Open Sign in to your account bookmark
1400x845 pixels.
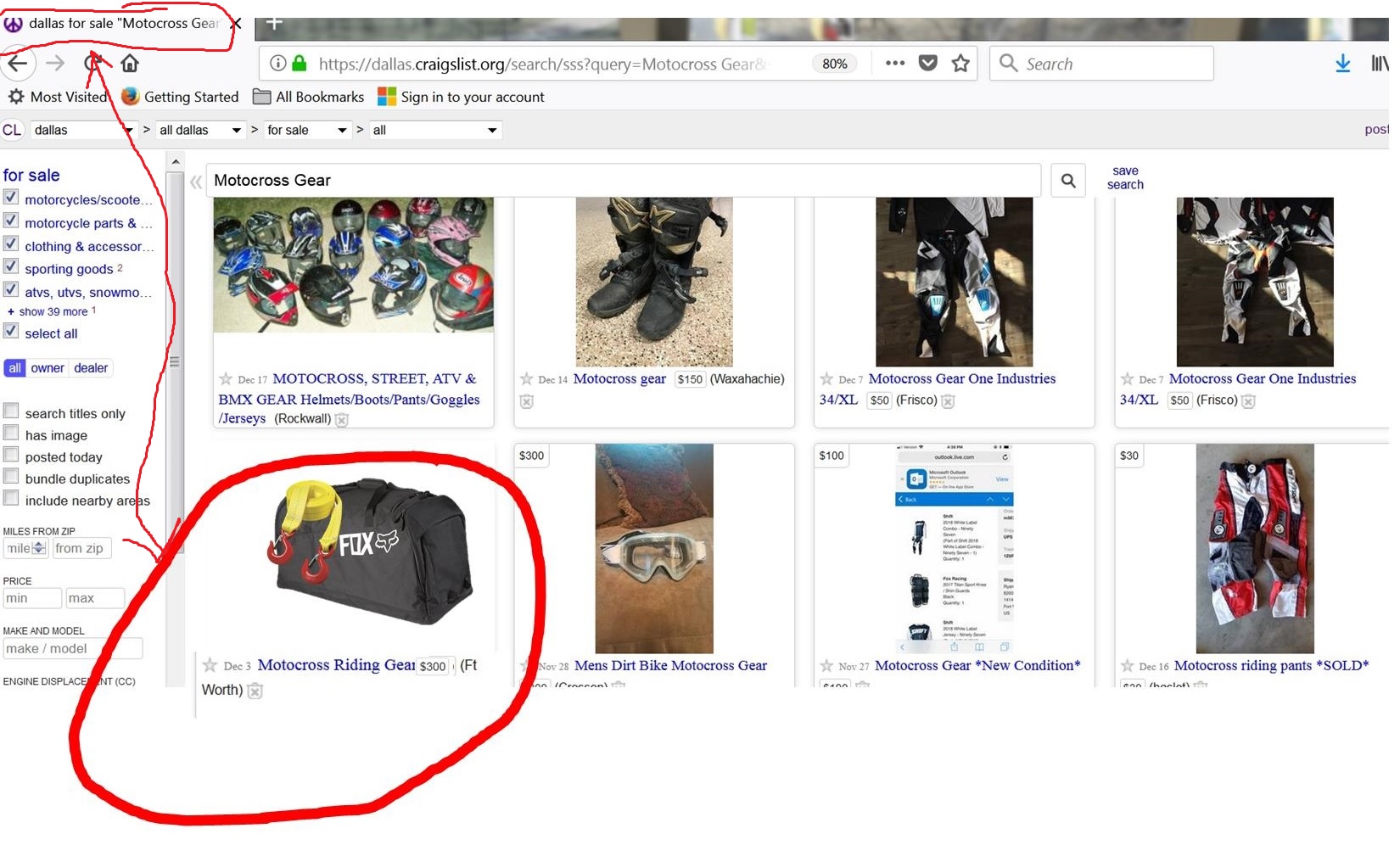(461, 97)
